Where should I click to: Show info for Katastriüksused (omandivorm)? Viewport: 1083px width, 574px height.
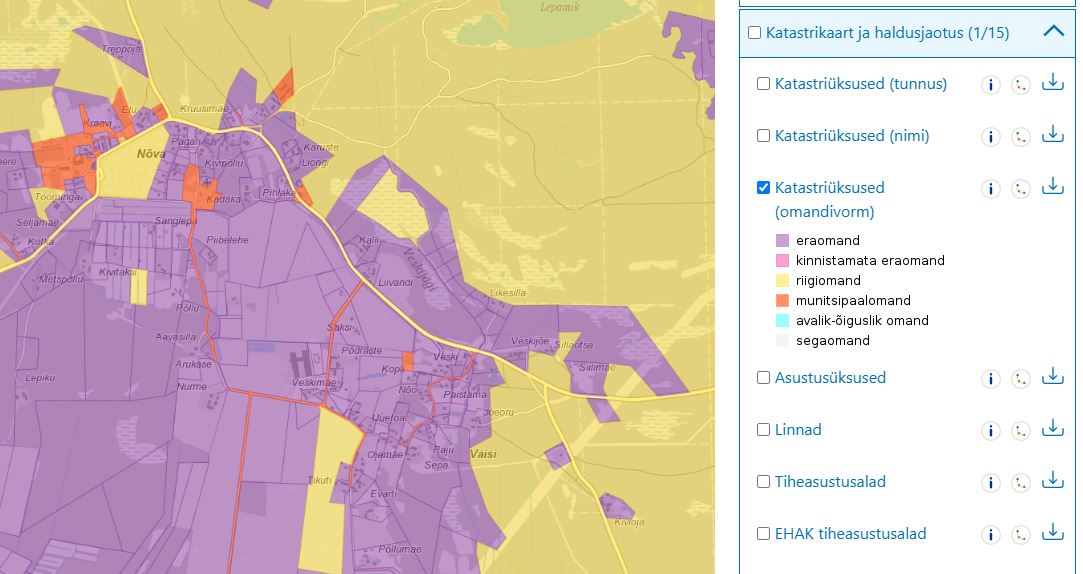point(990,189)
